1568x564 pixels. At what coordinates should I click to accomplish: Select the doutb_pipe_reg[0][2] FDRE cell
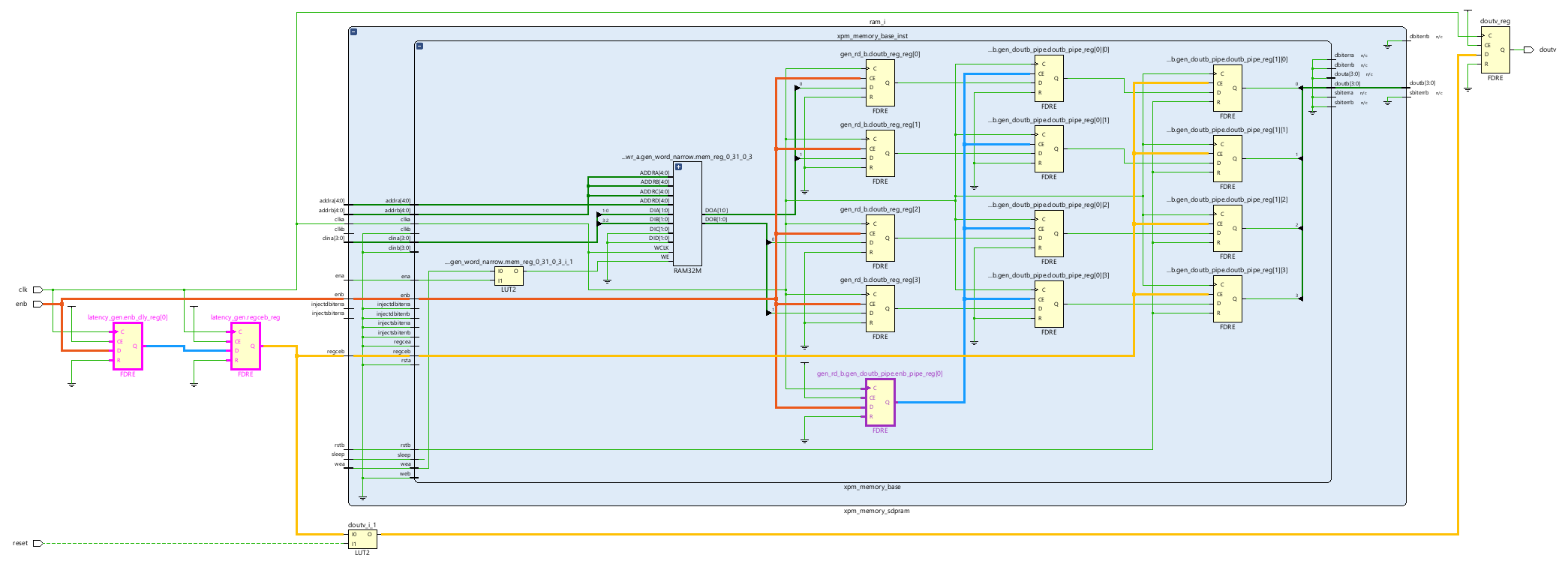point(1049,233)
